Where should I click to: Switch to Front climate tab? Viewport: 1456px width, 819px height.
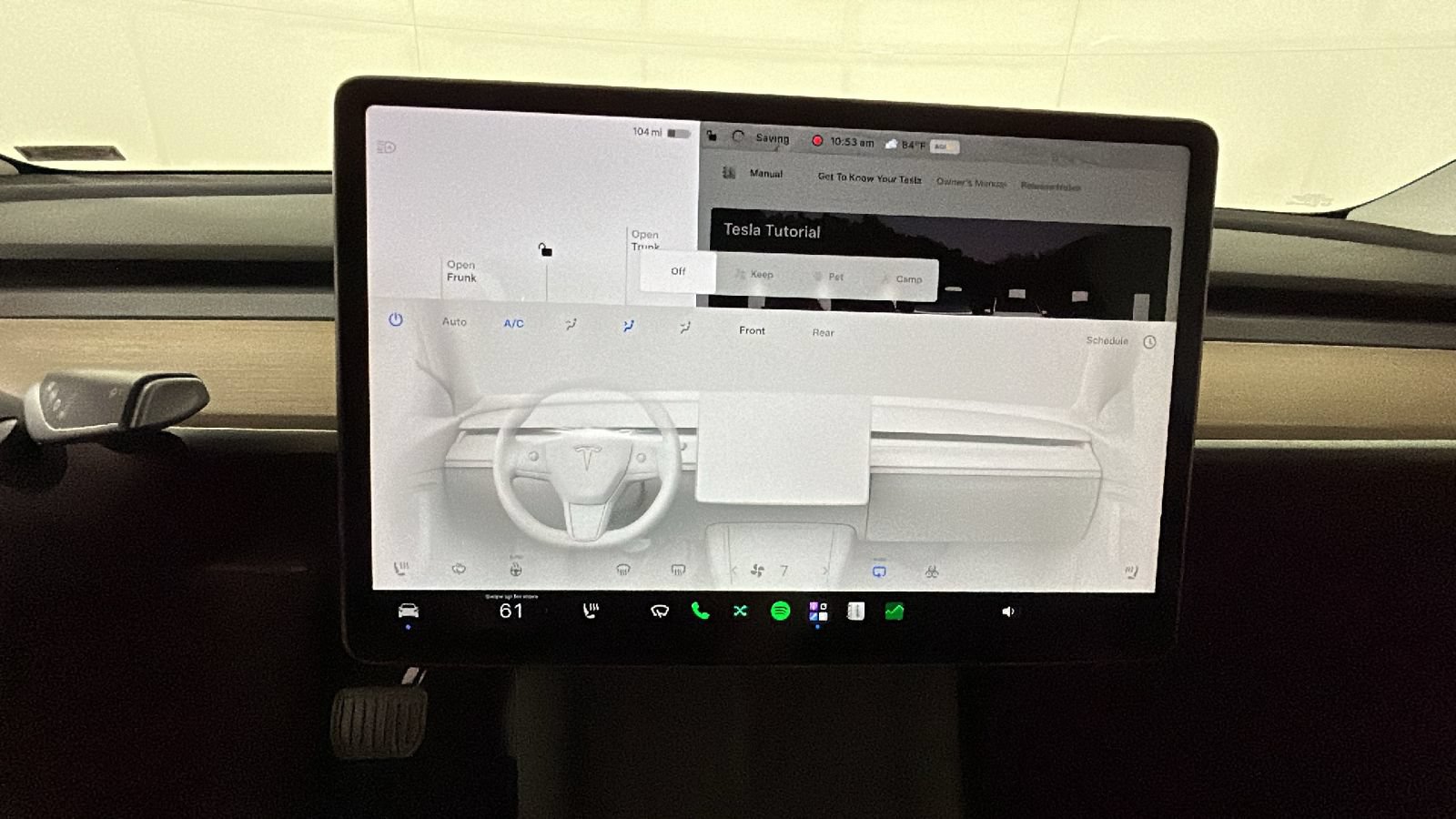click(x=752, y=330)
